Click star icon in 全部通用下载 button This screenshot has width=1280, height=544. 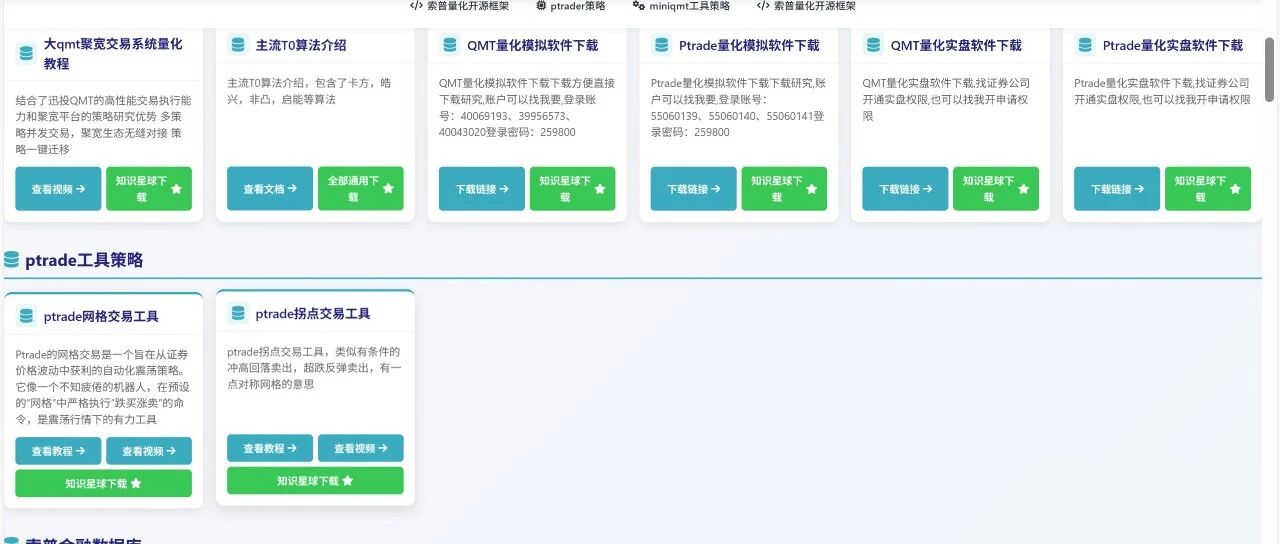coord(388,188)
